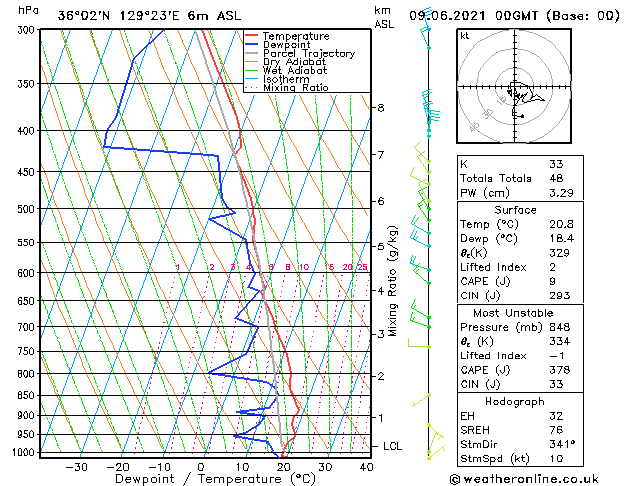Click the Most Unstable θe value "334"
The width and height of the screenshot is (629, 486).
[x=560, y=342]
